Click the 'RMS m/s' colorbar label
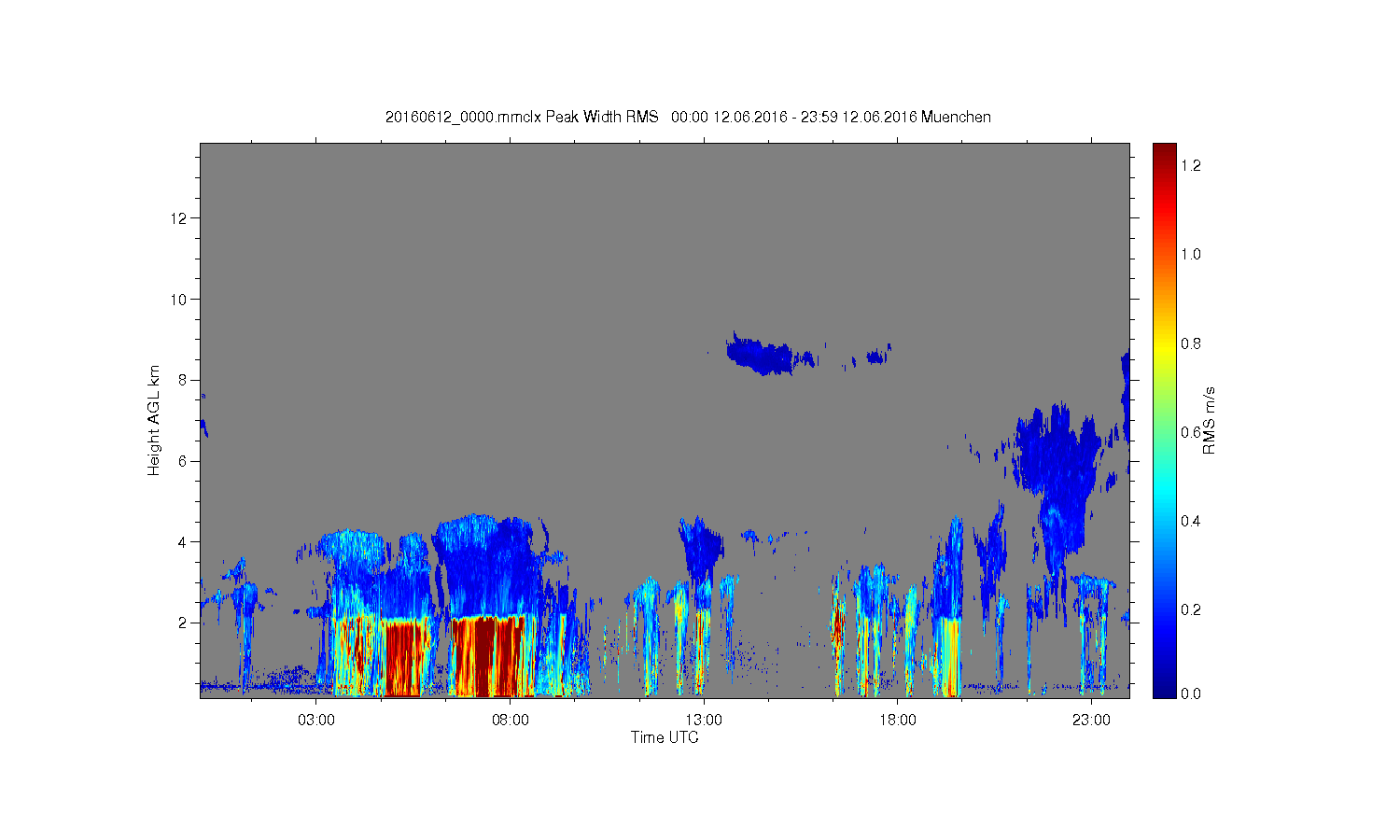This screenshot has height=840, width=1400. tap(1209, 420)
